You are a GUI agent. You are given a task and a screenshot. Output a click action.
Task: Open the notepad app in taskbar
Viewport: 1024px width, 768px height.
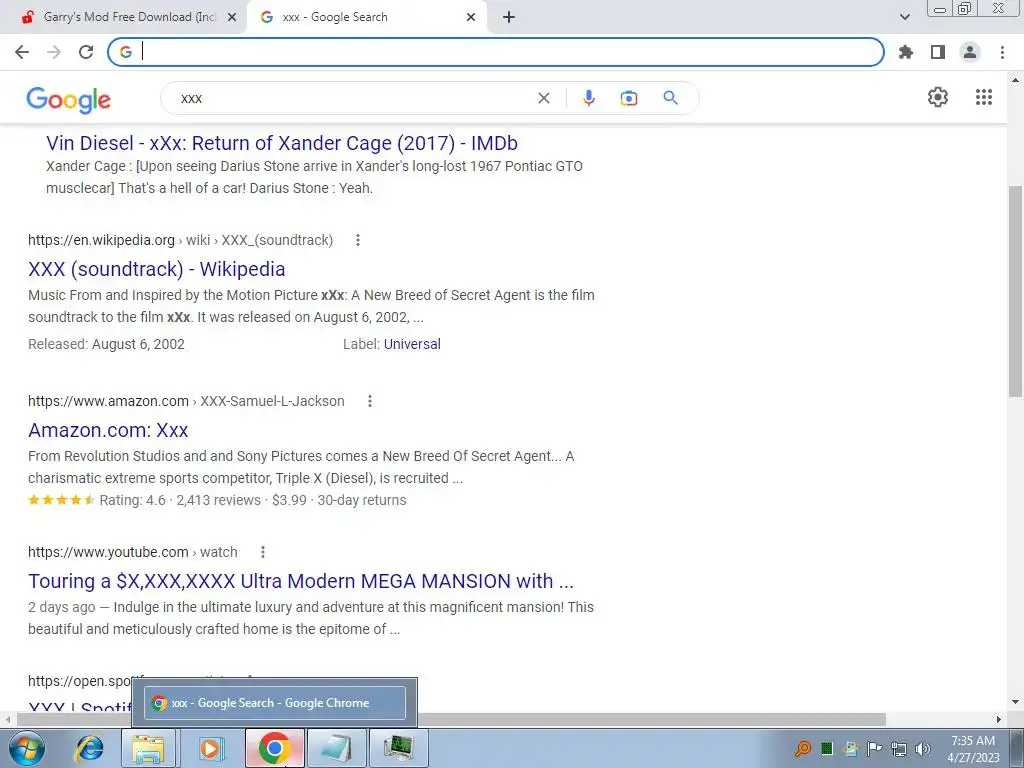pyautogui.click(x=336, y=748)
